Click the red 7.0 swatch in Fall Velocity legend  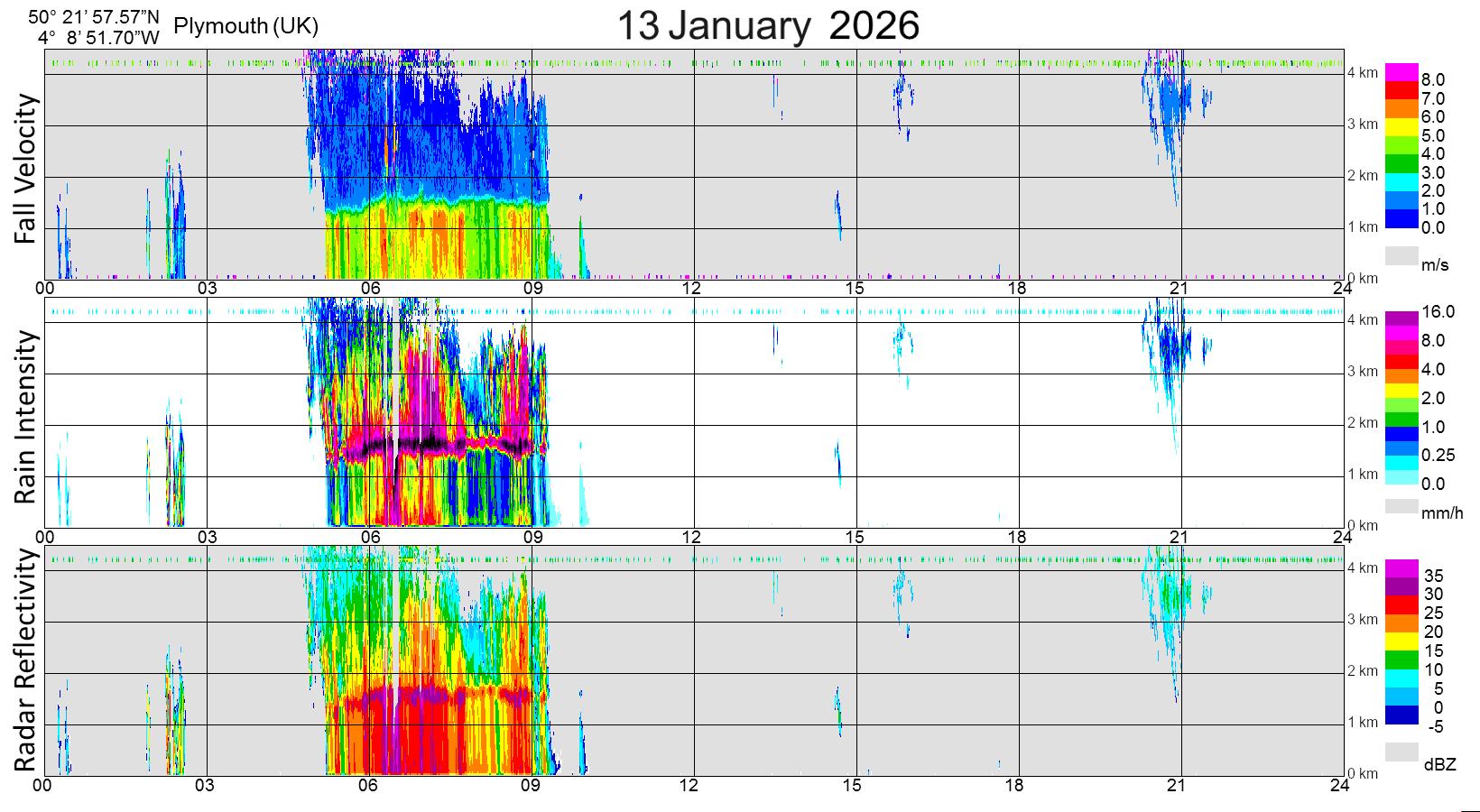click(x=1401, y=90)
